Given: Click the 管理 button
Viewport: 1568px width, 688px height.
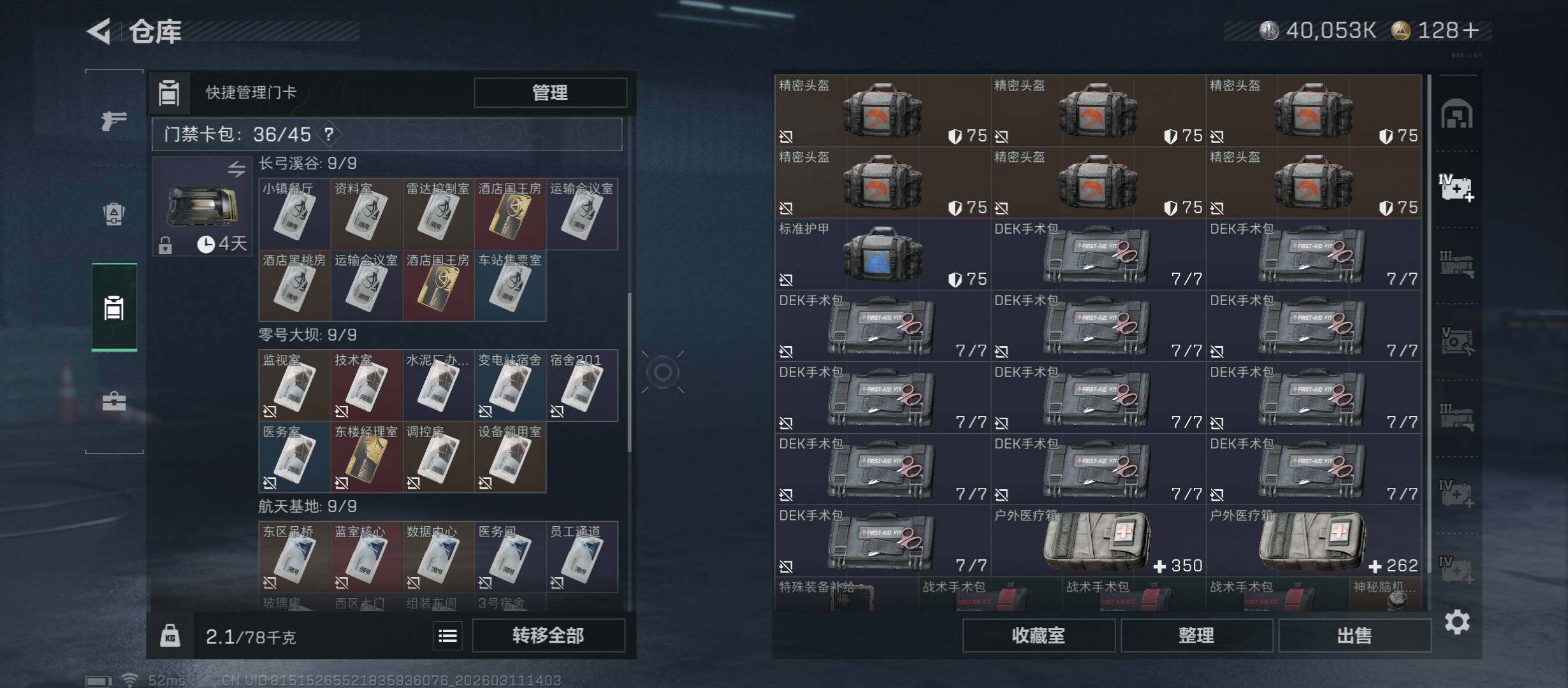Looking at the screenshot, I should 550,93.
